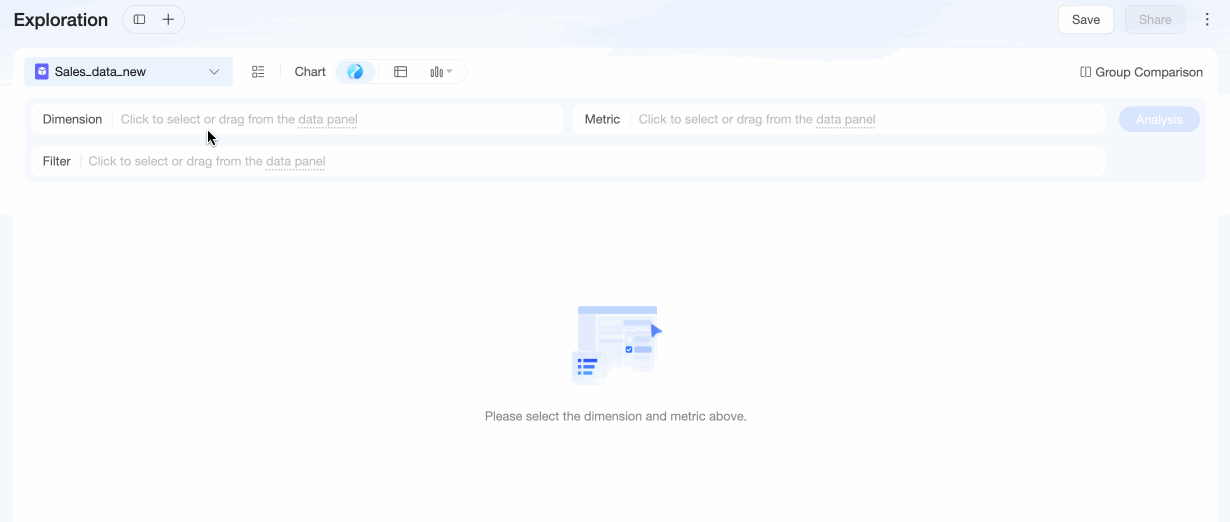This screenshot has width=1230, height=522.
Task: Click the Save button
Action: coord(1086,19)
